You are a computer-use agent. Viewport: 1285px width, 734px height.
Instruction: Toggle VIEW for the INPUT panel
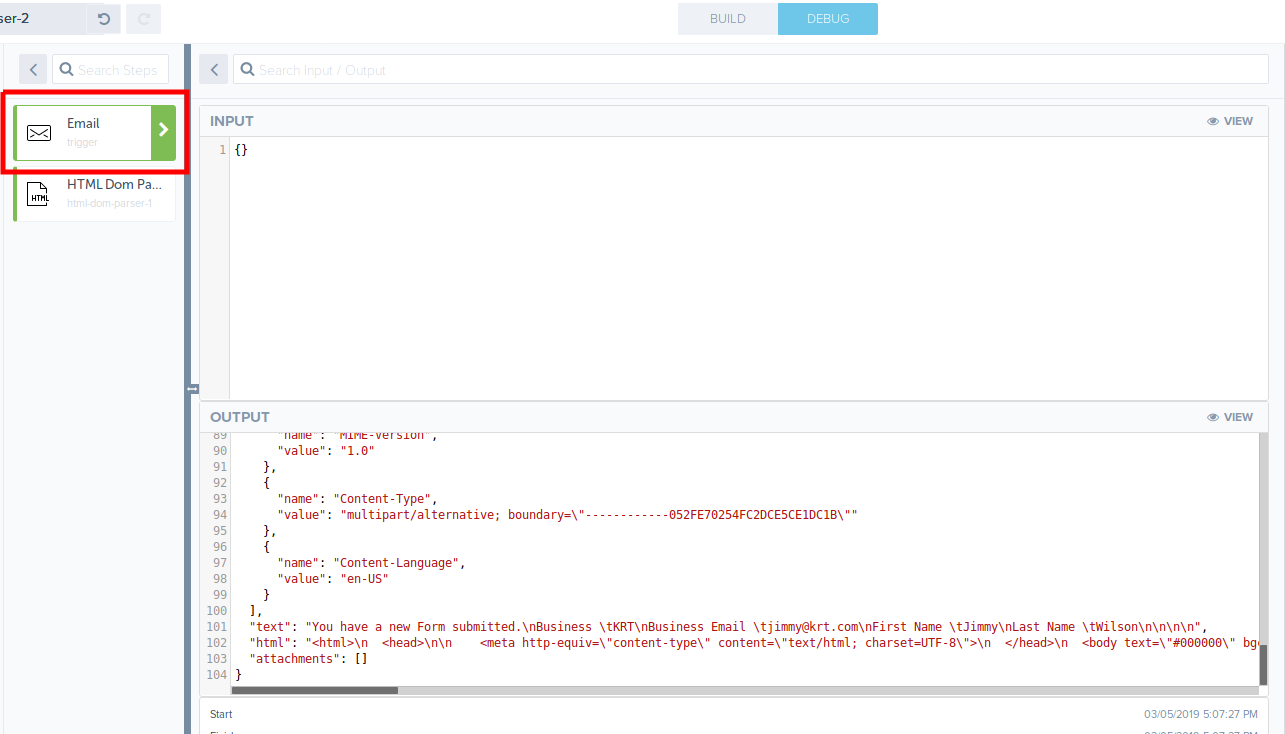(1238, 120)
